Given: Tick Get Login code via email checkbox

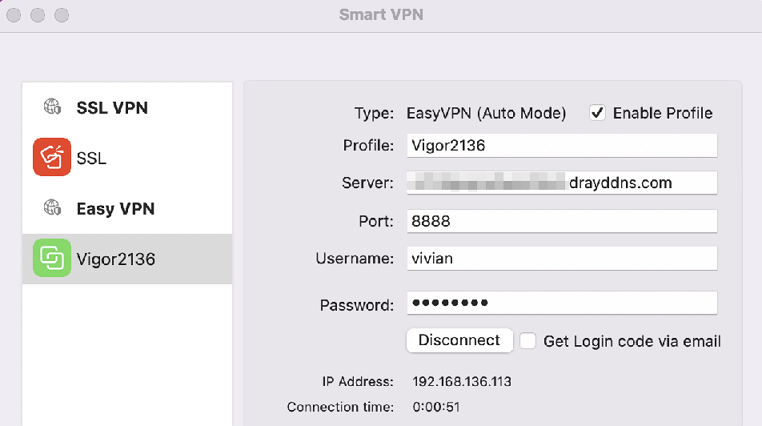Looking at the screenshot, I should click(528, 341).
